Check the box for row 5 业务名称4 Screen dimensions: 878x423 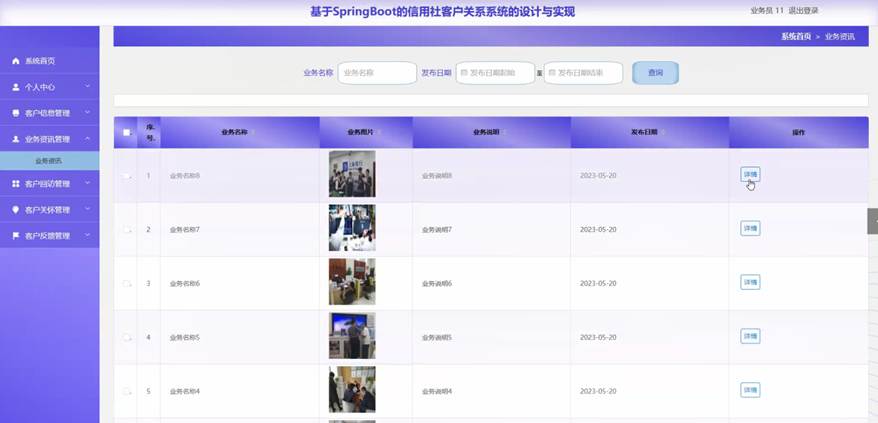point(127,391)
